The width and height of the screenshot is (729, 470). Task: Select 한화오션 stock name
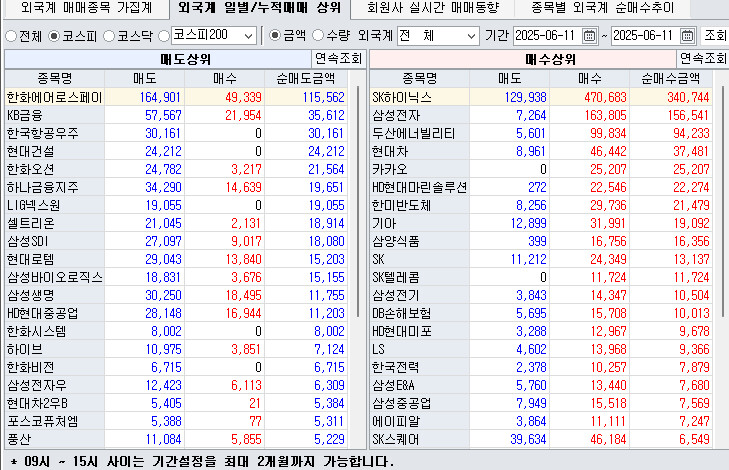click(x=31, y=169)
